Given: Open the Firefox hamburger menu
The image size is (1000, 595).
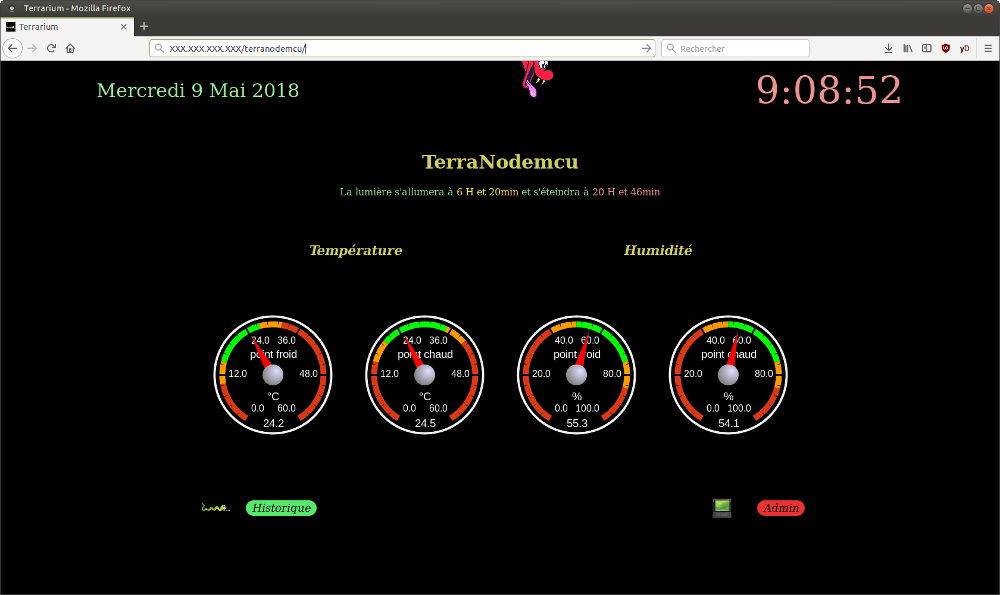Looking at the screenshot, I should coord(985,48).
